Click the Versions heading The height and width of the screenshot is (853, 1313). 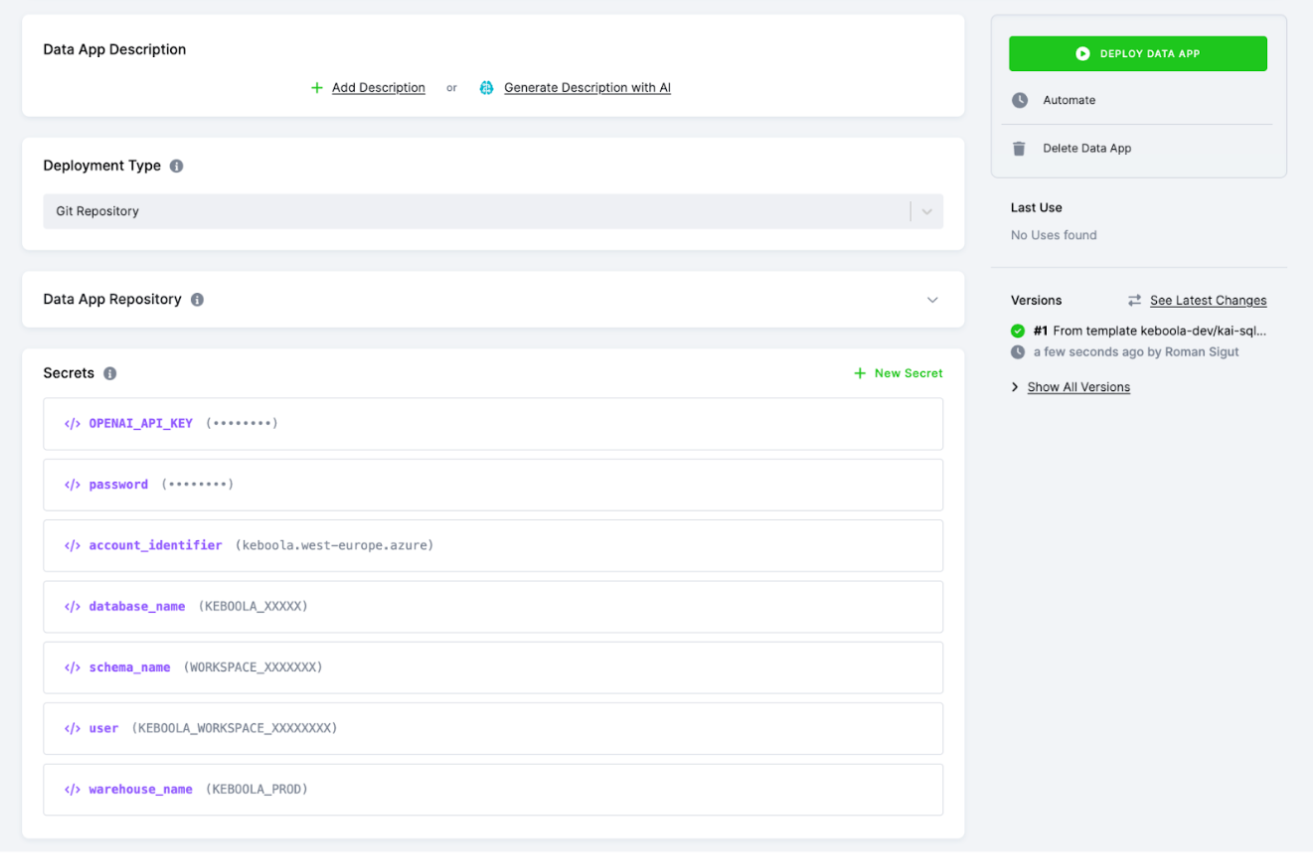click(1036, 301)
